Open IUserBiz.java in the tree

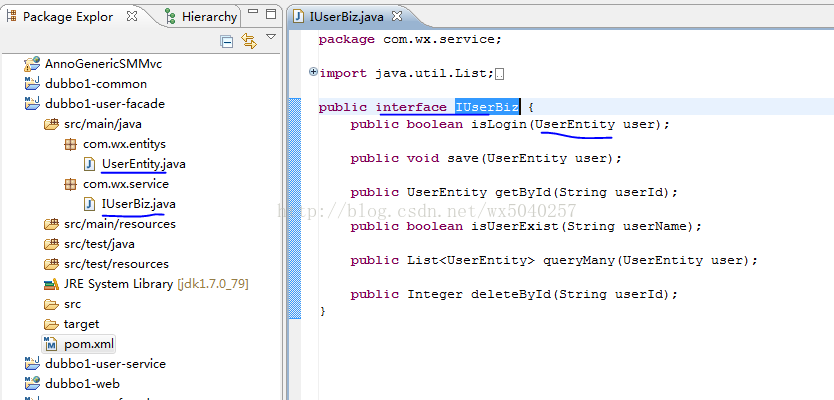138,204
